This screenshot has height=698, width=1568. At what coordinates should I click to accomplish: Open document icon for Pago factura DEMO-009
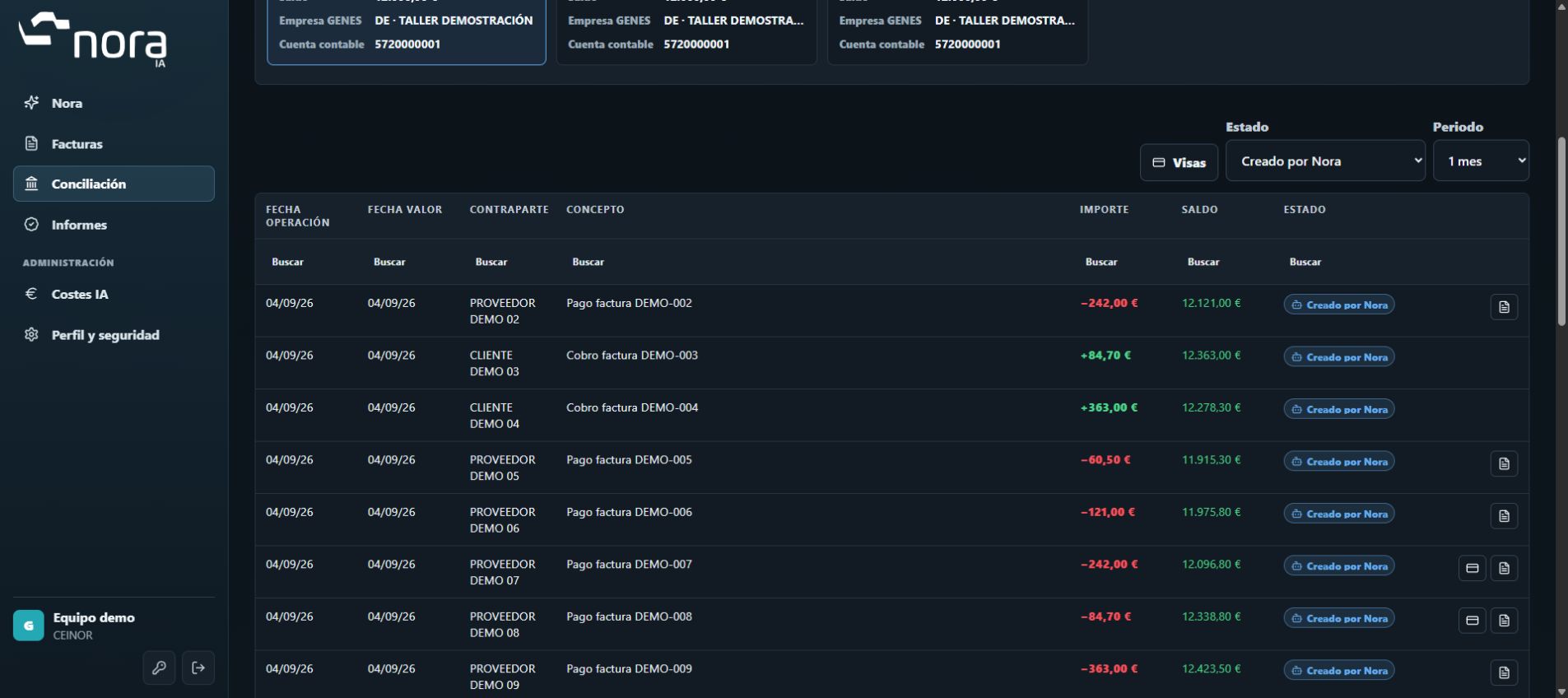click(1504, 672)
